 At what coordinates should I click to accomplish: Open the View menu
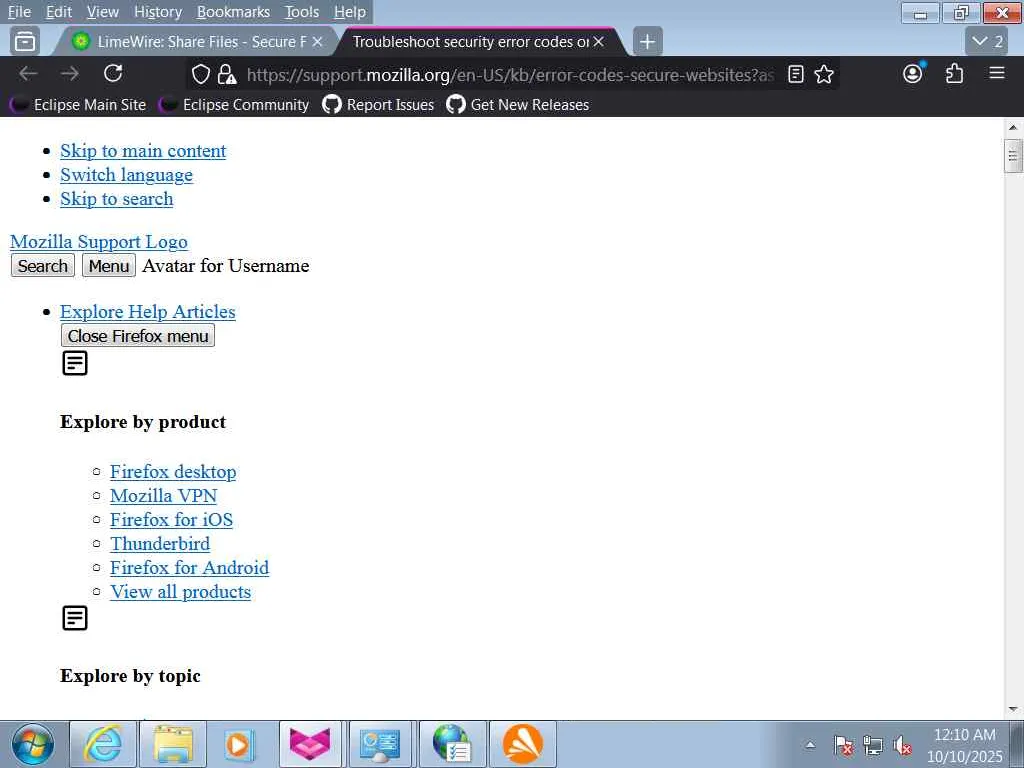pos(103,12)
